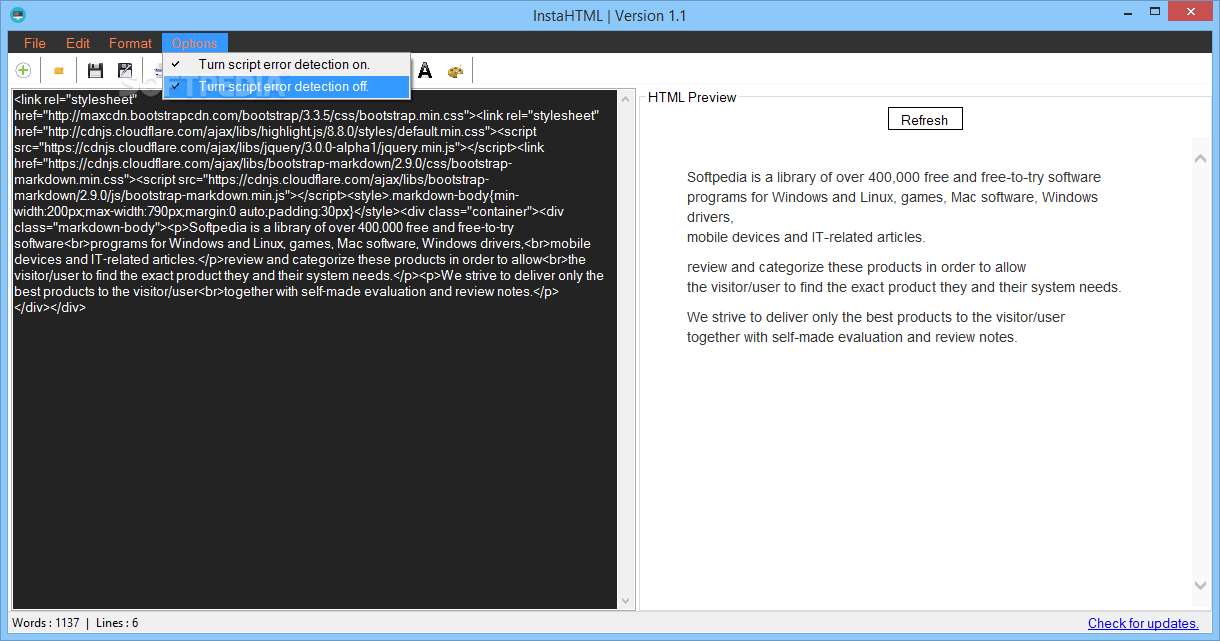Follow the 'Check for updates.' link
The width and height of the screenshot is (1220, 641).
(x=1143, y=623)
